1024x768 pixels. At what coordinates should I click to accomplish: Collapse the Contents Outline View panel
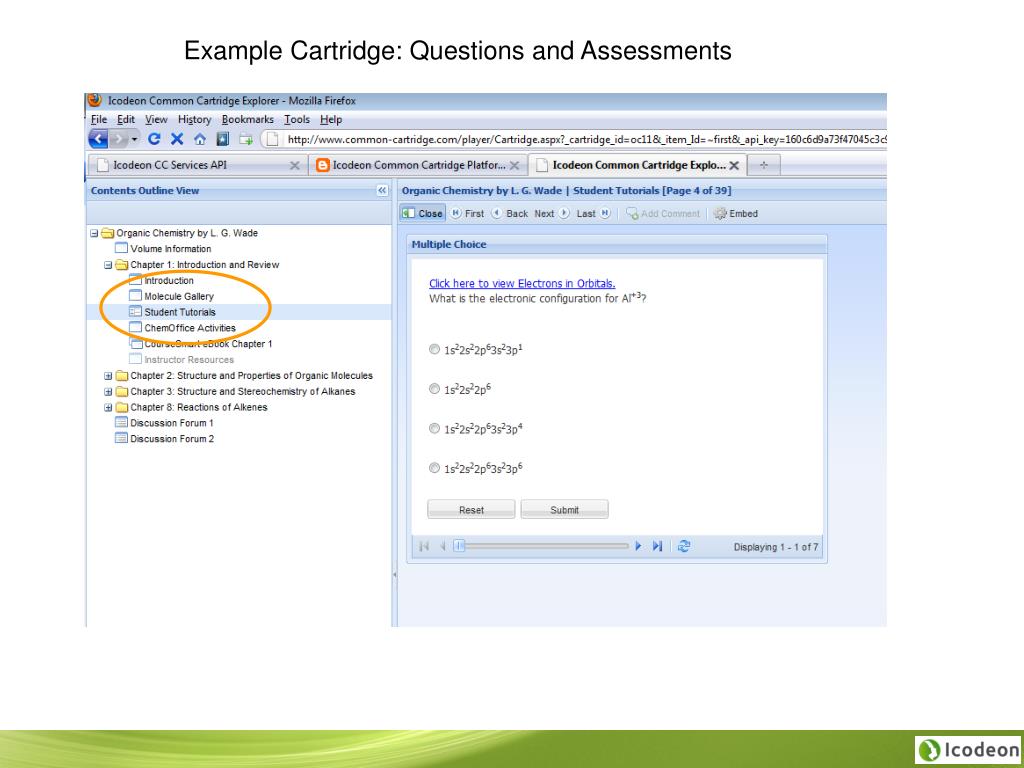tap(382, 191)
